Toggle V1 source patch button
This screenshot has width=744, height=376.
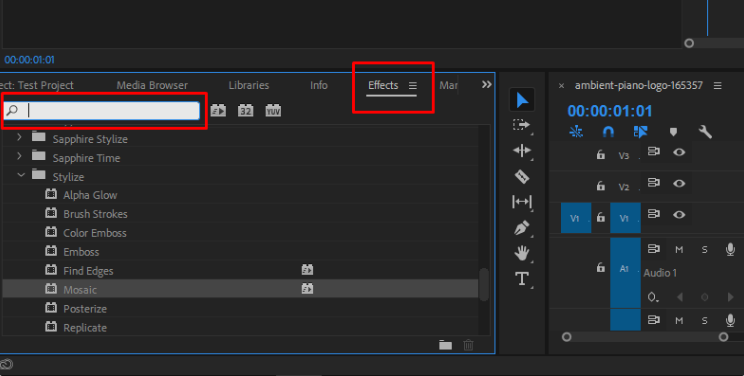coord(576,218)
